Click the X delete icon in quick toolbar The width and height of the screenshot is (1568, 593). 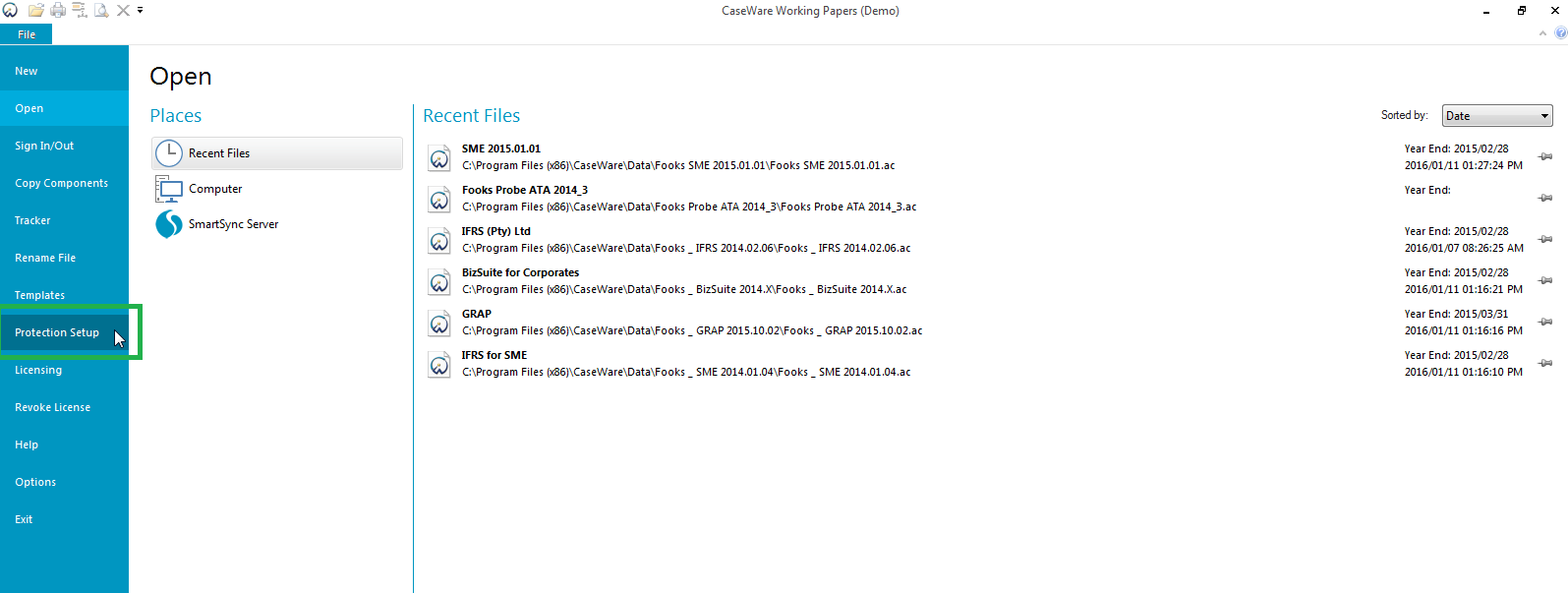(x=123, y=11)
